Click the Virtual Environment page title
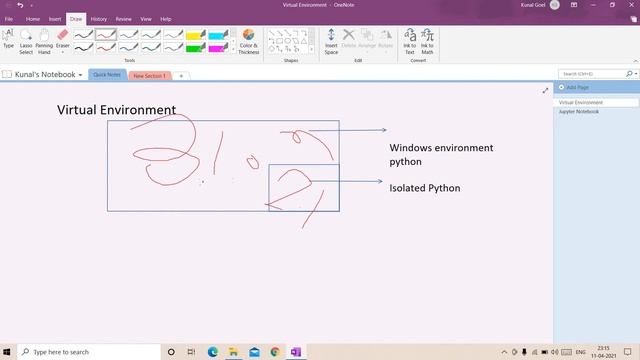 (x=116, y=110)
